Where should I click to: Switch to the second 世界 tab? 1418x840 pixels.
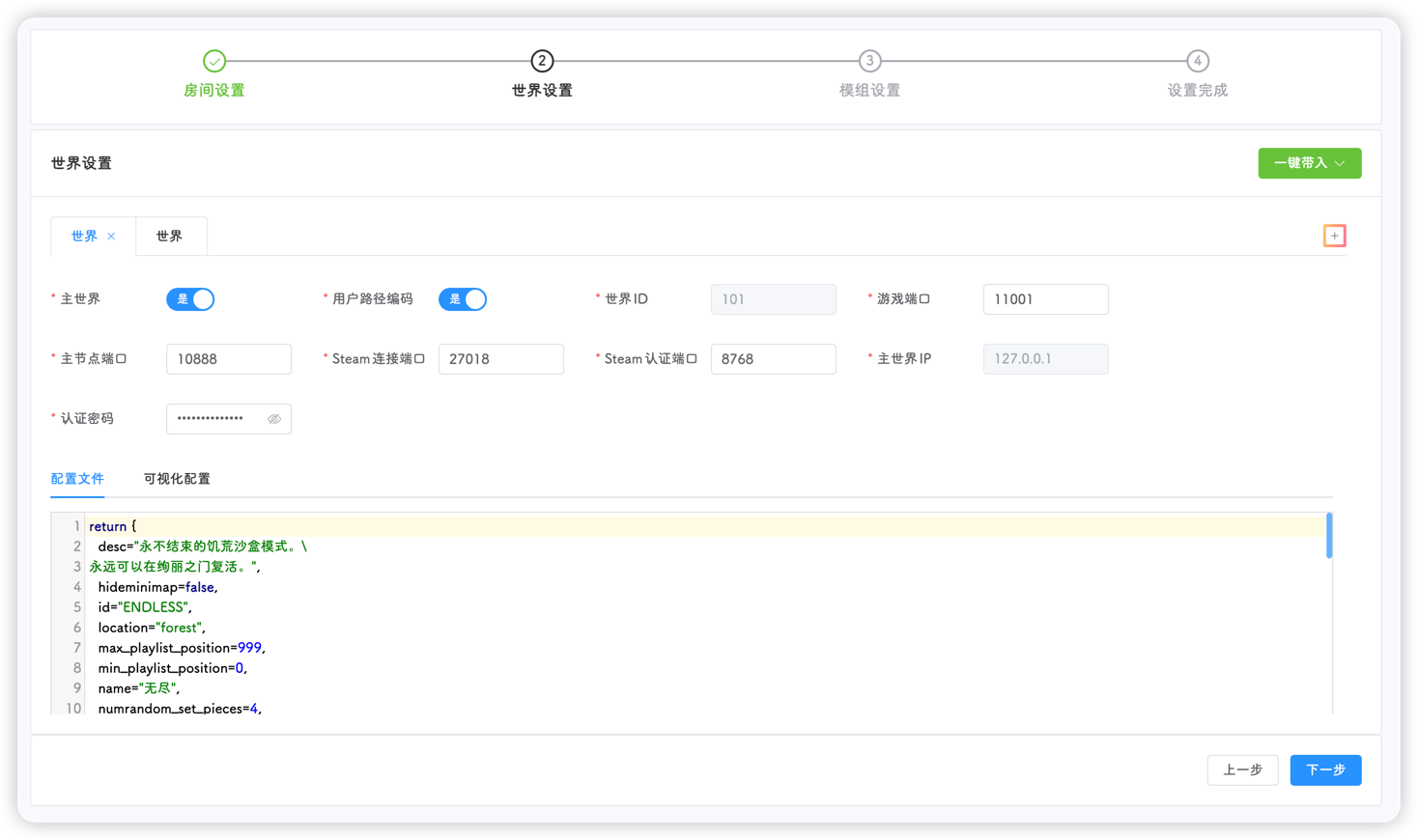[x=170, y=236]
